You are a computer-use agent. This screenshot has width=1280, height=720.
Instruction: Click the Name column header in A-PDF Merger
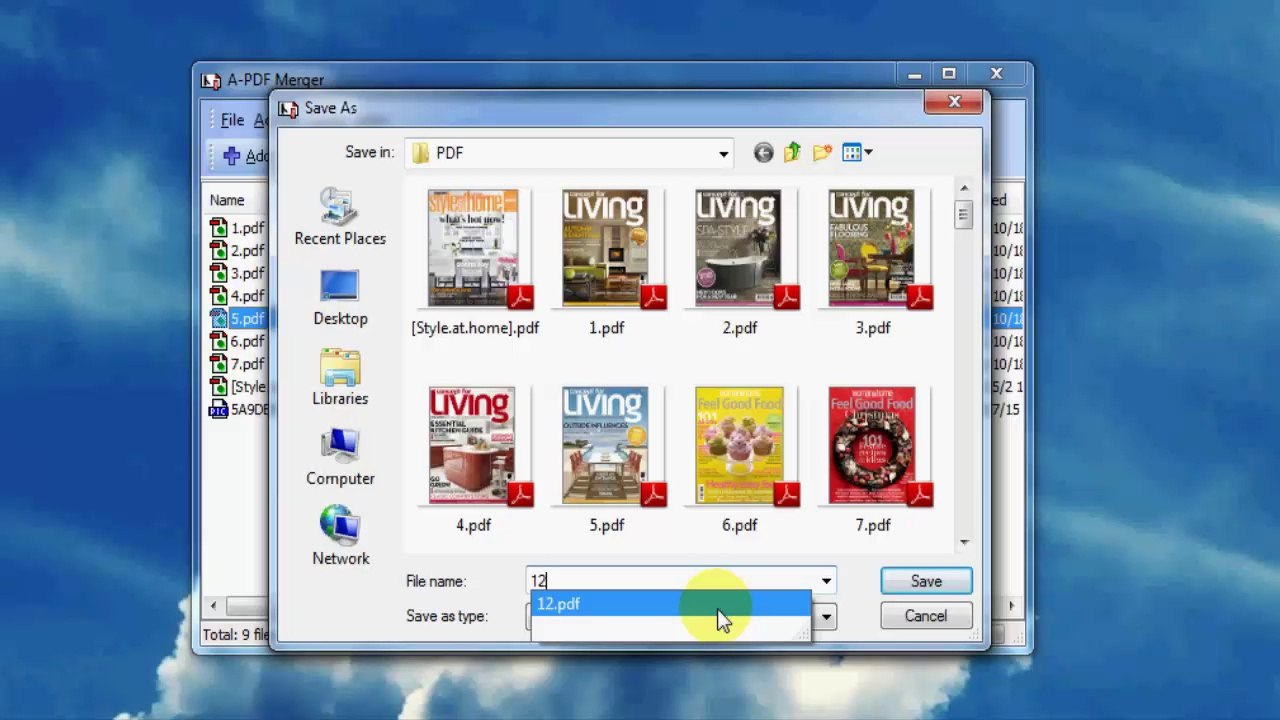pyautogui.click(x=227, y=200)
